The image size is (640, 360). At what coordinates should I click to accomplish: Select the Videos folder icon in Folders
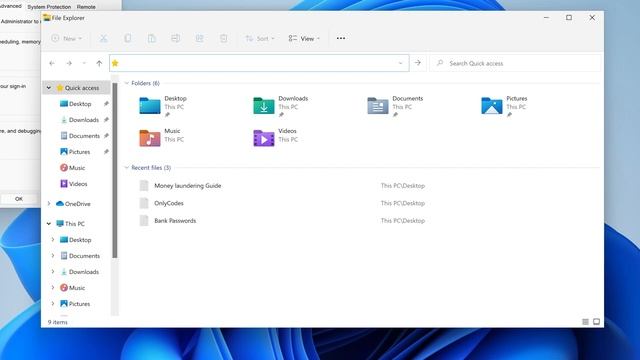click(264, 138)
